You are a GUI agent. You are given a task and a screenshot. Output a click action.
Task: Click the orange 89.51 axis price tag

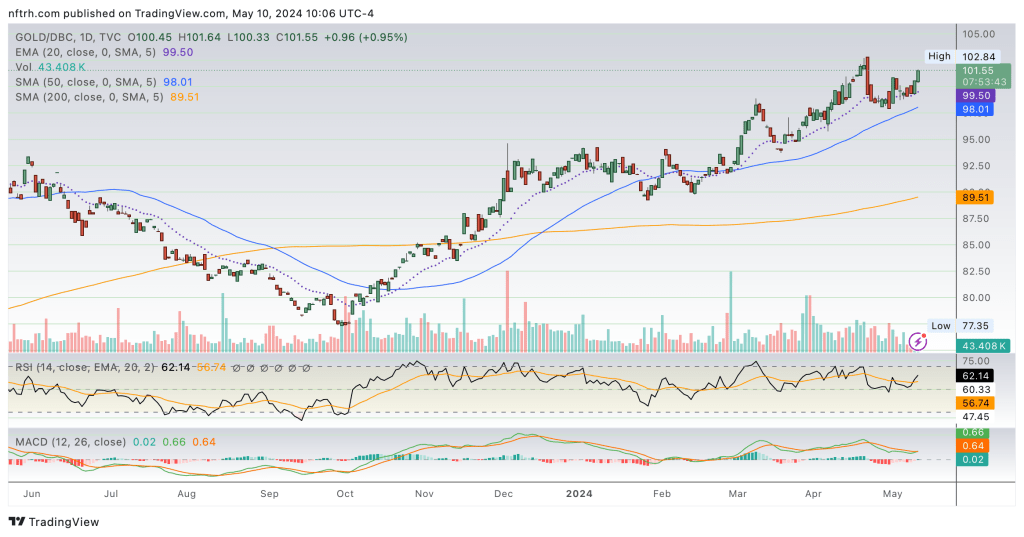click(x=976, y=198)
